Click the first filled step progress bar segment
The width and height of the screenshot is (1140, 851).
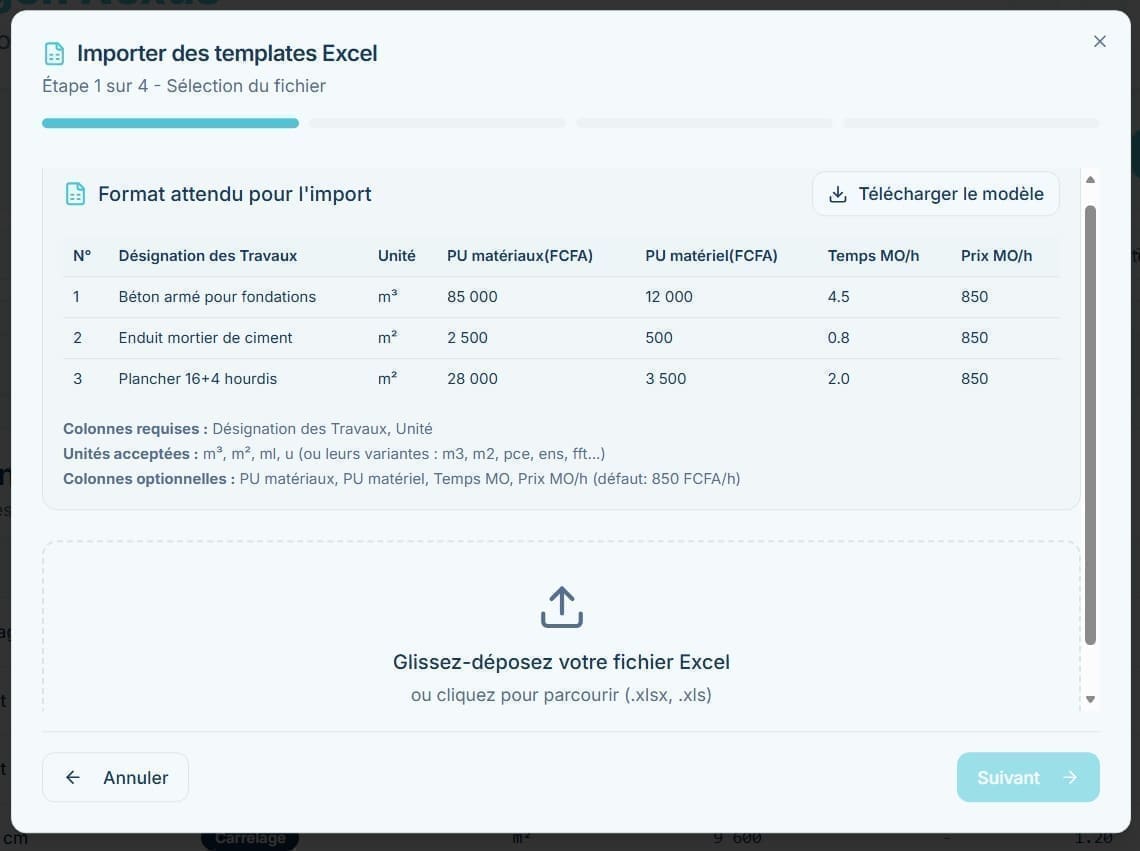click(170, 123)
